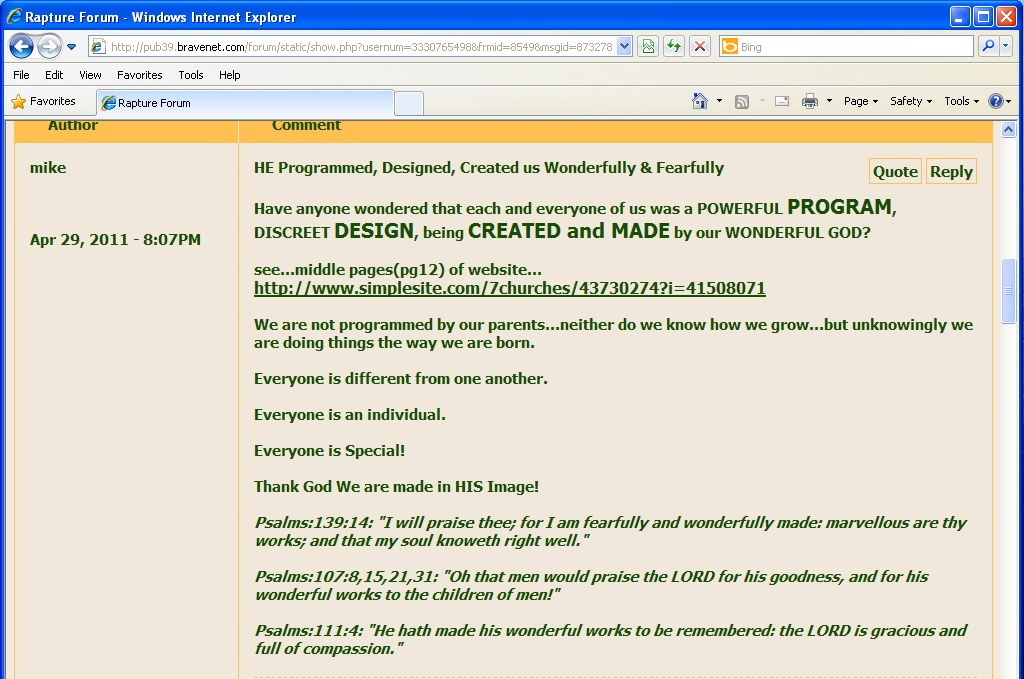The width and height of the screenshot is (1024, 679).
Task: Click author name mike
Action: [x=48, y=168]
